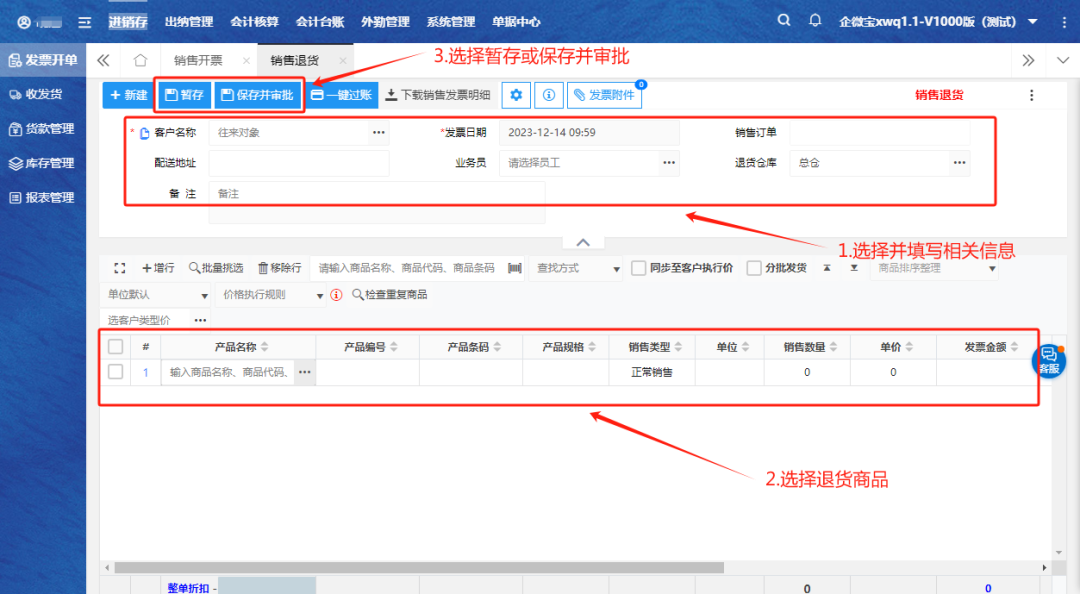Open the 价格执行规则 dropdown
The width and height of the screenshot is (1080, 594).
(271, 295)
